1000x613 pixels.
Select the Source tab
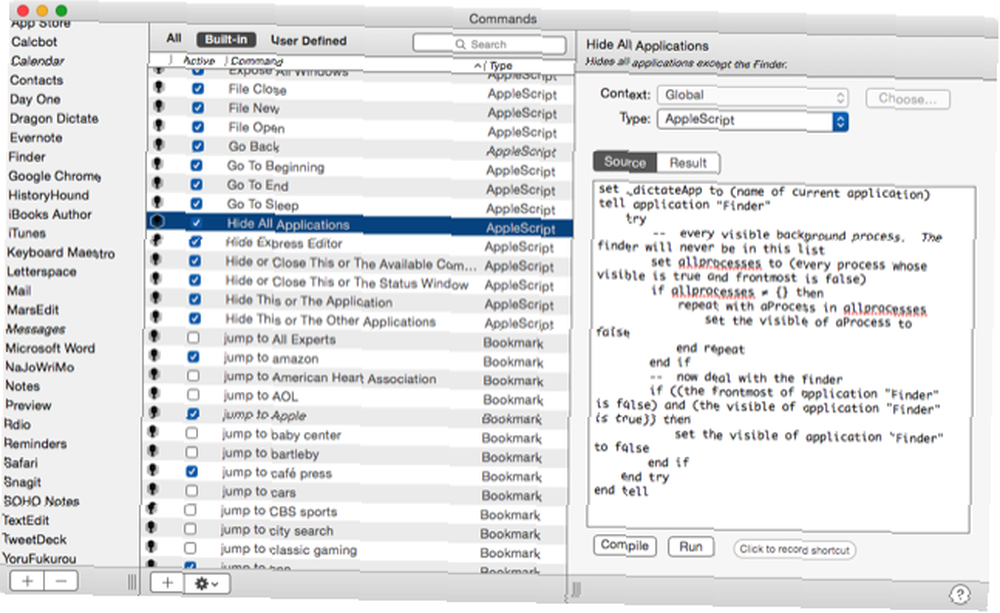point(624,162)
